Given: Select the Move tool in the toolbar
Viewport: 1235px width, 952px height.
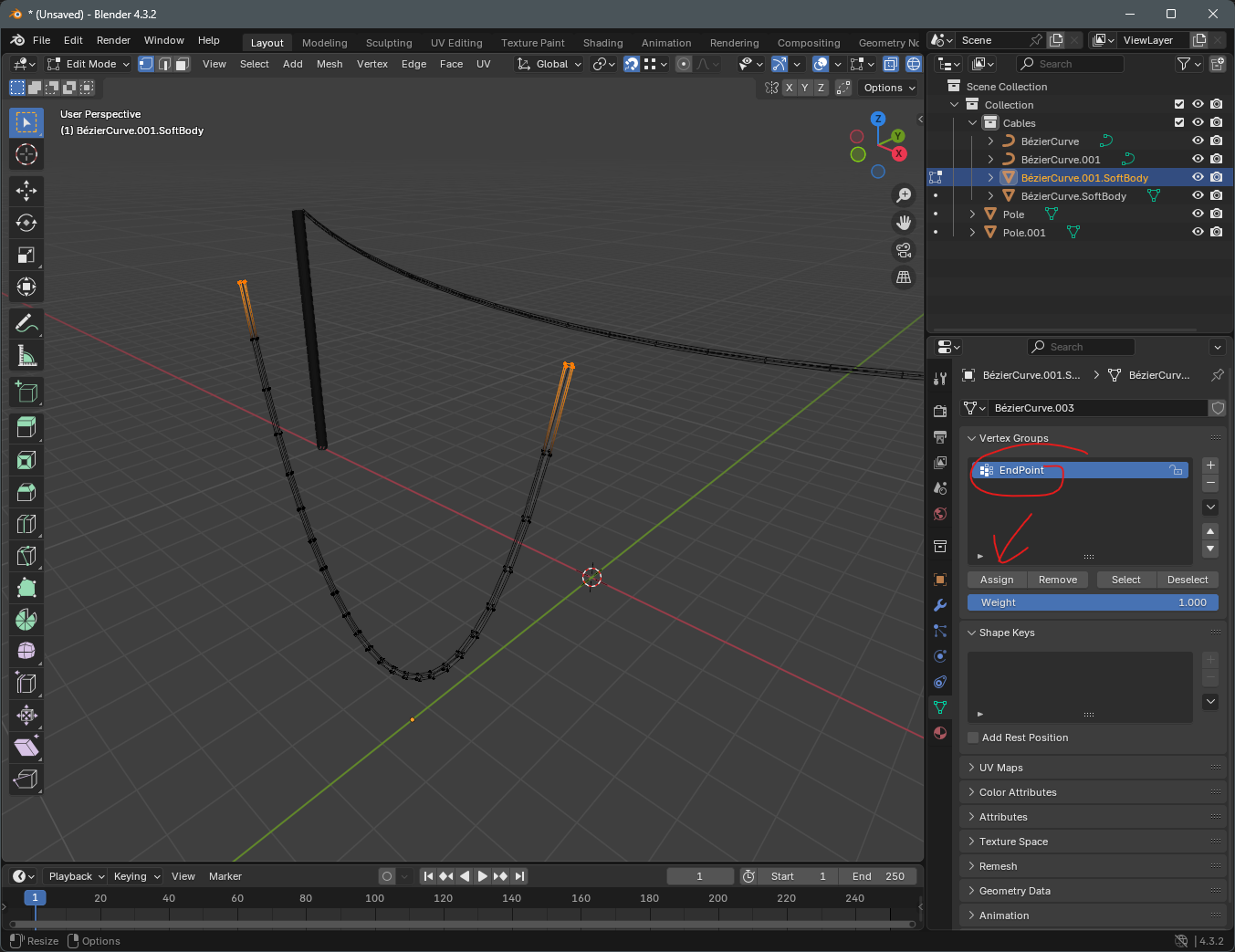Looking at the screenshot, I should [26, 191].
